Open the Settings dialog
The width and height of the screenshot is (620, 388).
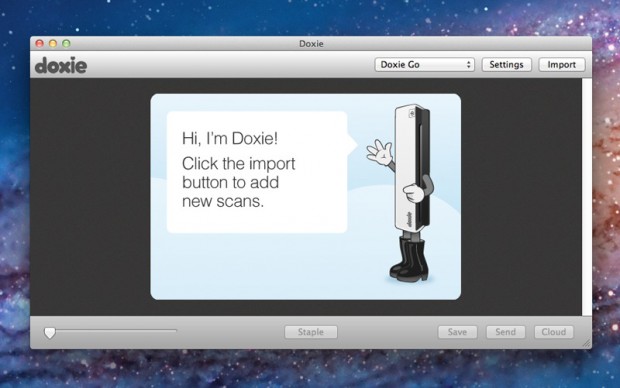[x=507, y=64]
